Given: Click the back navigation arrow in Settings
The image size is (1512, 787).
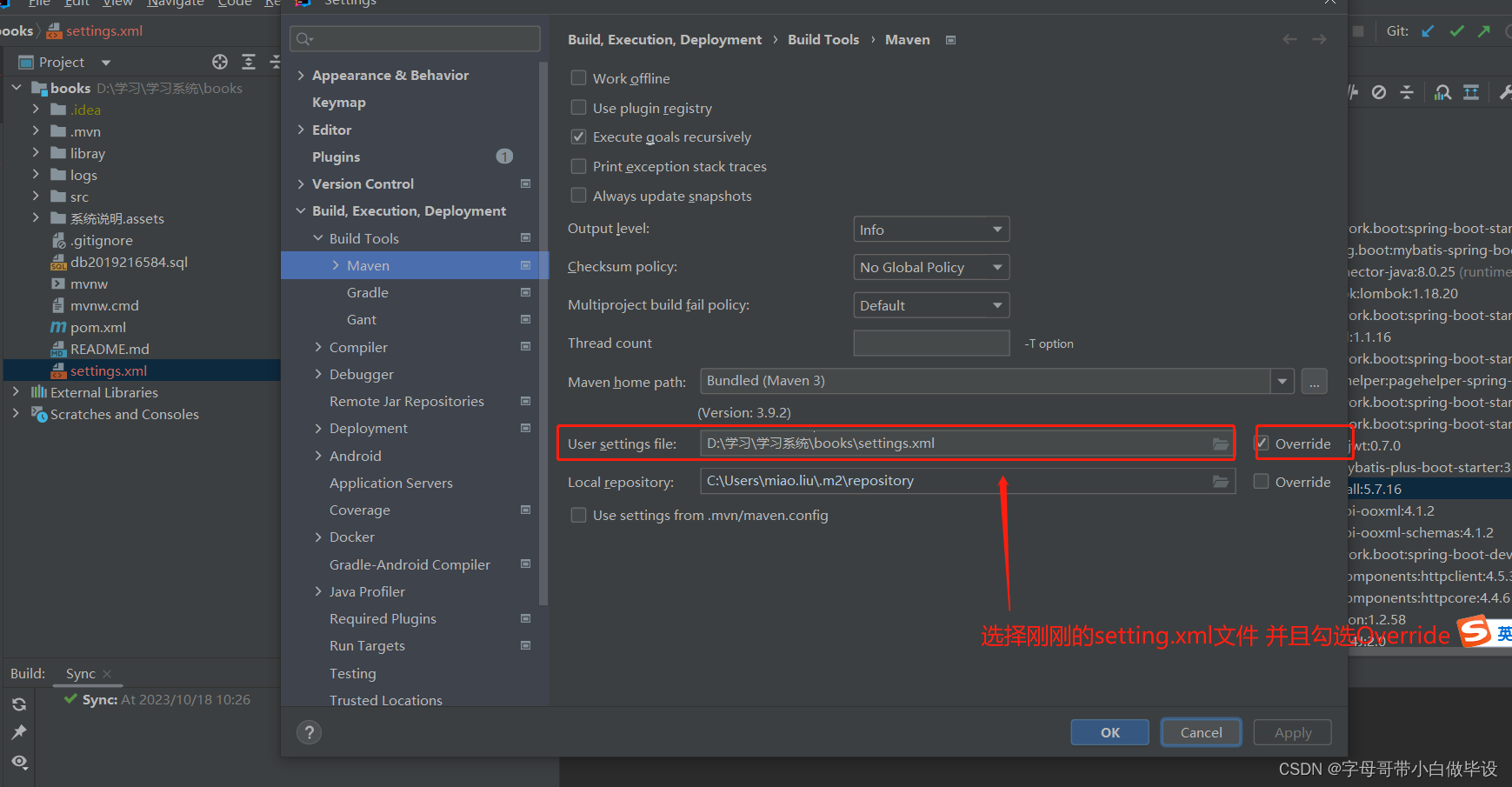Looking at the screenshot, I should point(1289,39).
